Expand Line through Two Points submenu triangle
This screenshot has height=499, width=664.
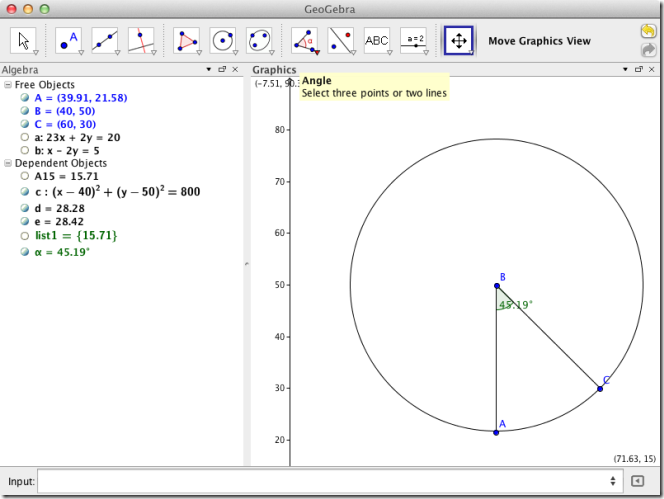118,53
